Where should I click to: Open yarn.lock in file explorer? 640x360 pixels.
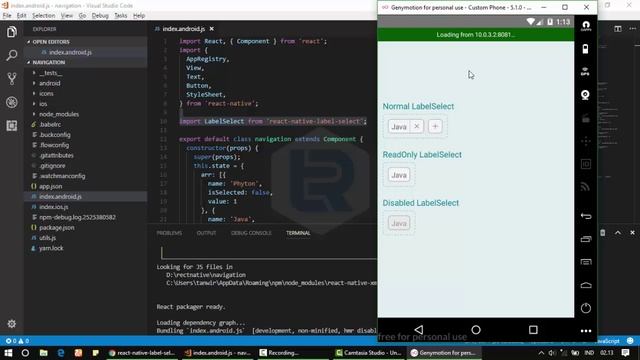(51, 248)
